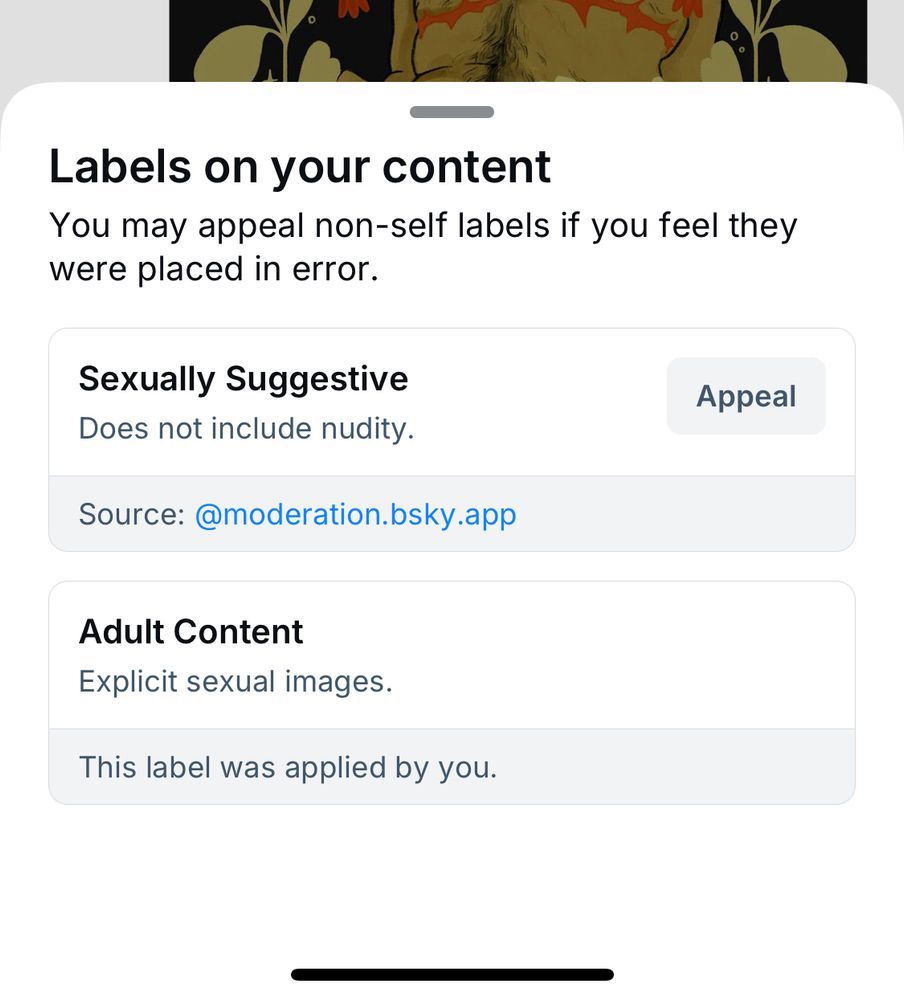The image size is (904, 1000).
Task: Tap the Appeal button
Action: tap(746, 396)
